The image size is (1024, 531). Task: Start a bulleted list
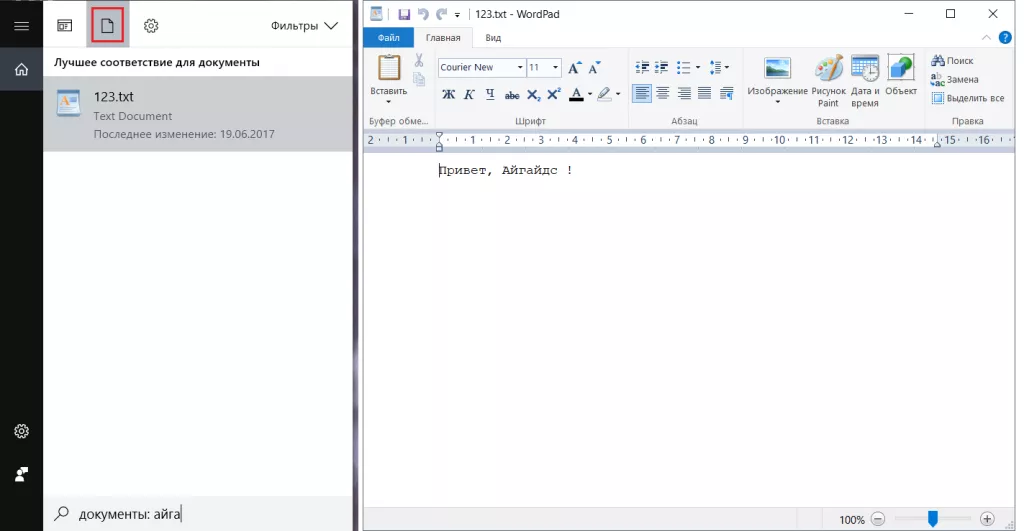[x=683, y=67]
